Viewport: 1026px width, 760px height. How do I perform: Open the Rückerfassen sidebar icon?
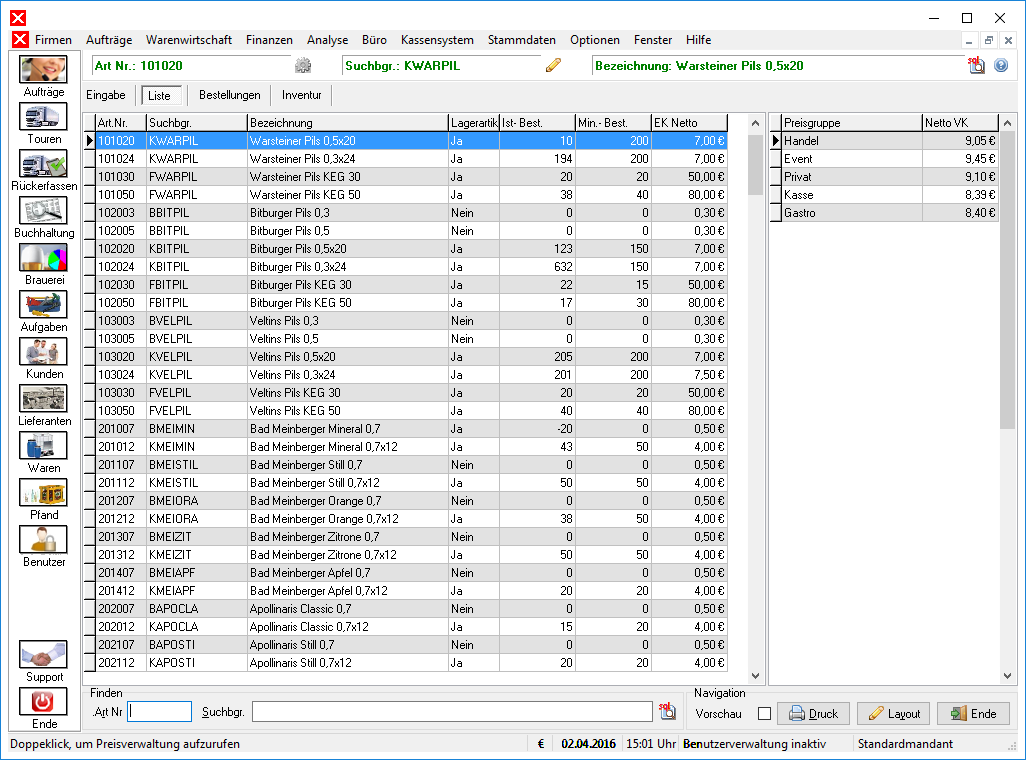43,164
